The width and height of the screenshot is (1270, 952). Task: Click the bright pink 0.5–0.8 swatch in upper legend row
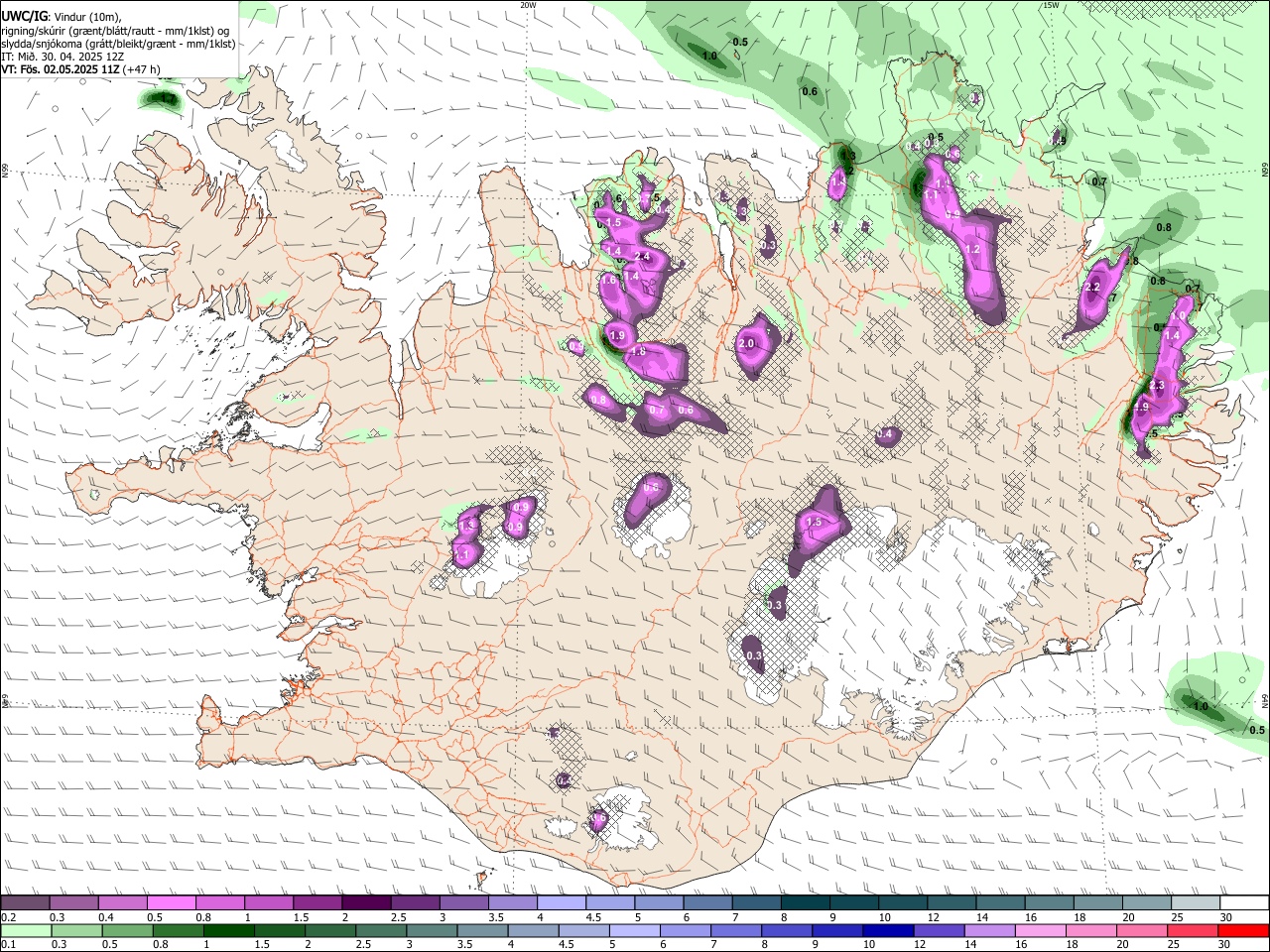pyautogui.click(x=172, y=902)
